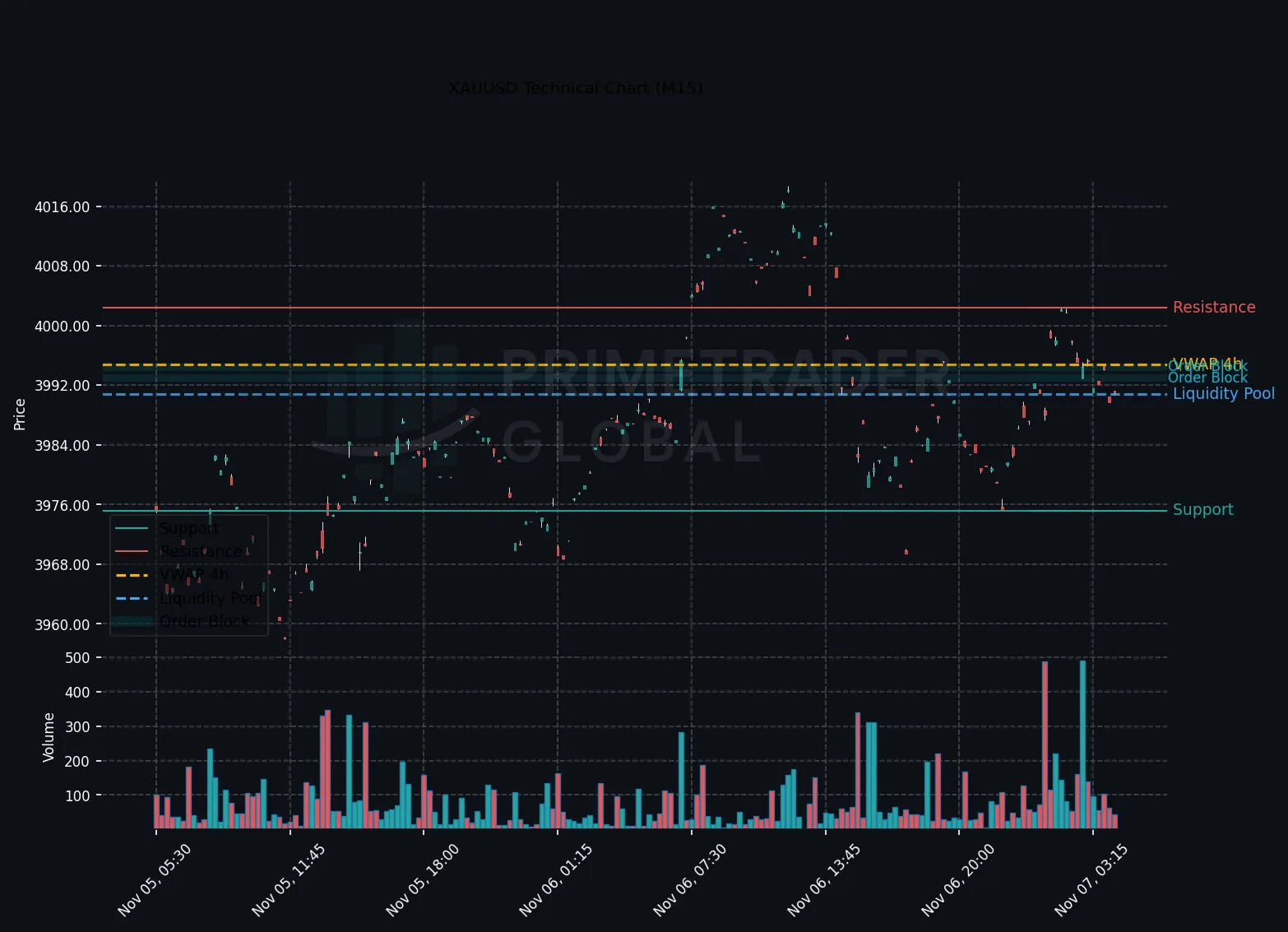Select the Nov 06, 20:00 time label

958,880
